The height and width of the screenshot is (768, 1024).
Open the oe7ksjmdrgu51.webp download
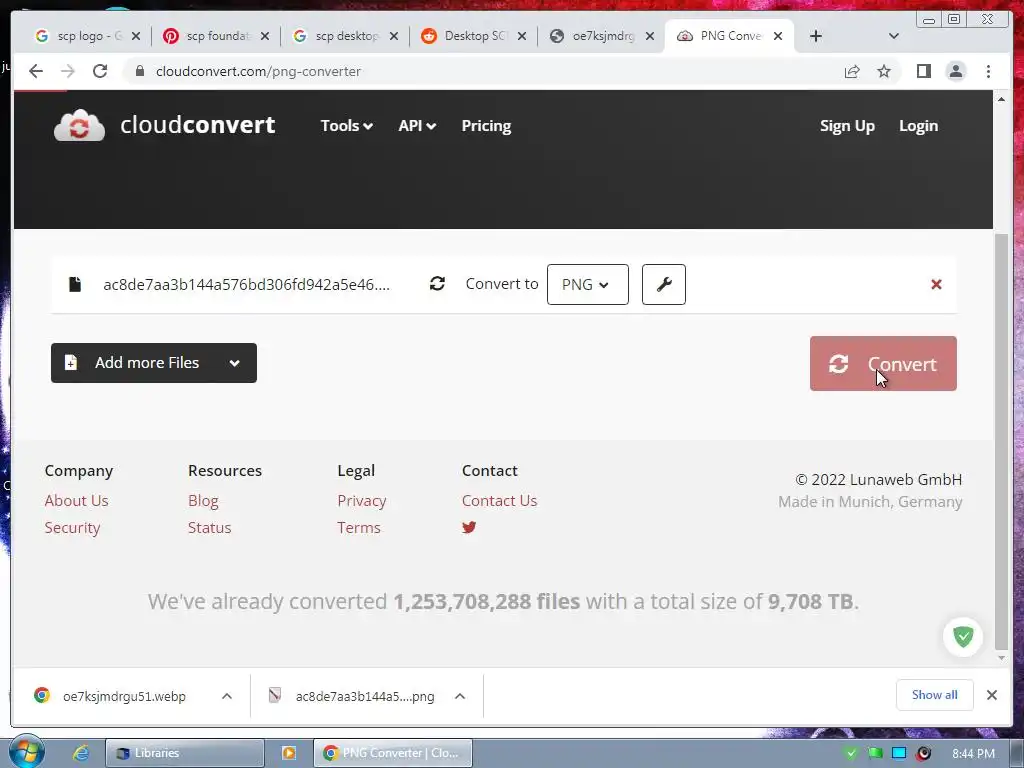[x=124, y=696]
